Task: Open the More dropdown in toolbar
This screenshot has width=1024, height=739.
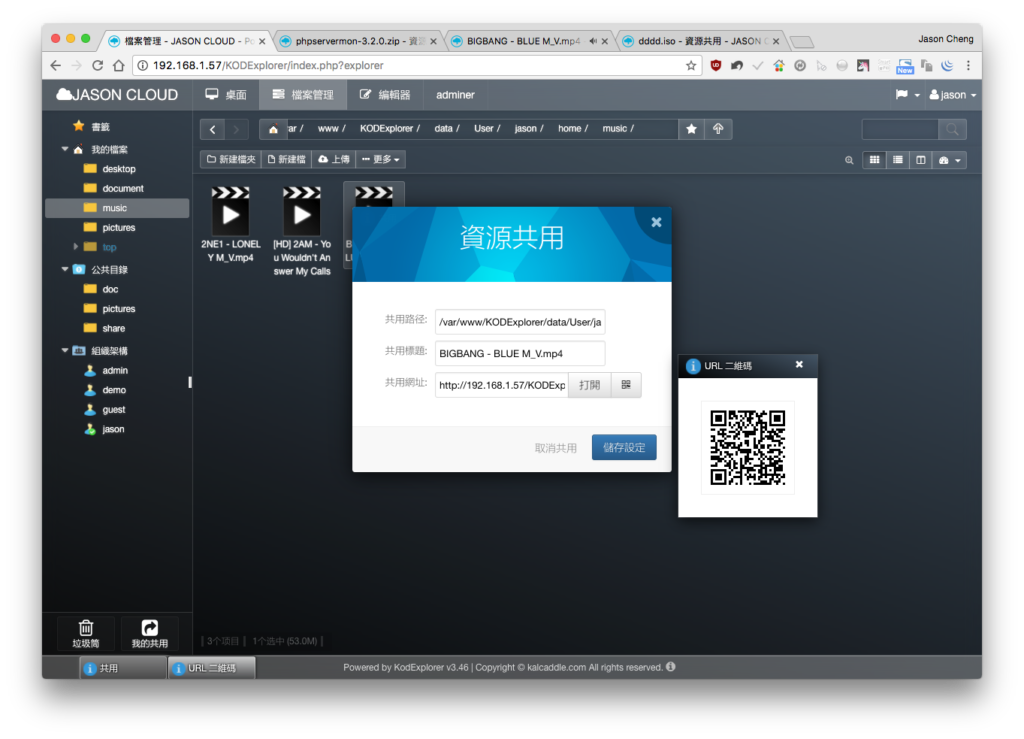Action: 381,159
